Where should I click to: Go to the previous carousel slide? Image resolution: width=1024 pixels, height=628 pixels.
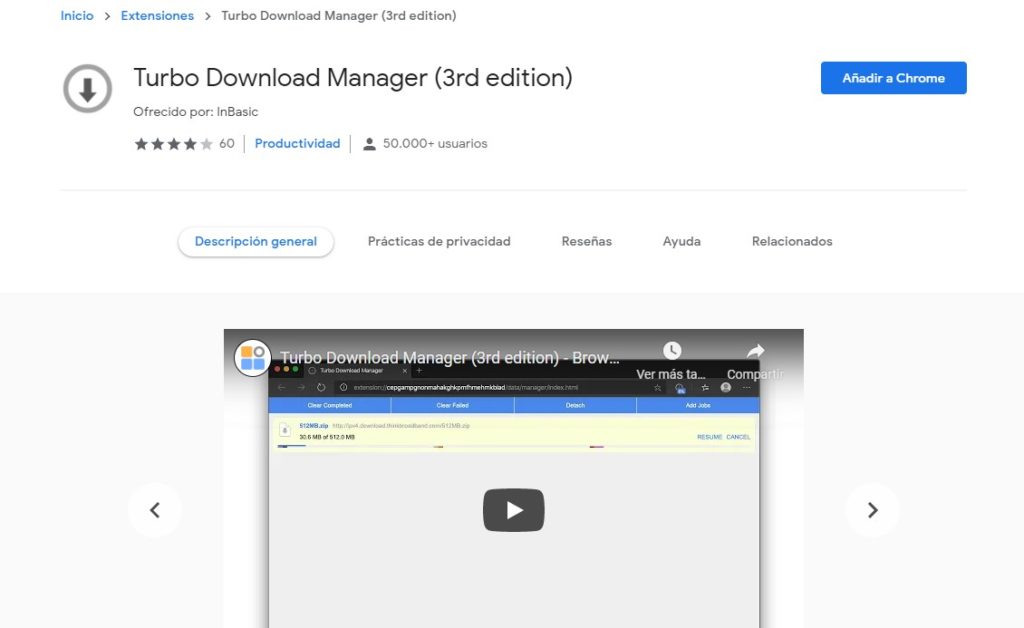point(155,510)
